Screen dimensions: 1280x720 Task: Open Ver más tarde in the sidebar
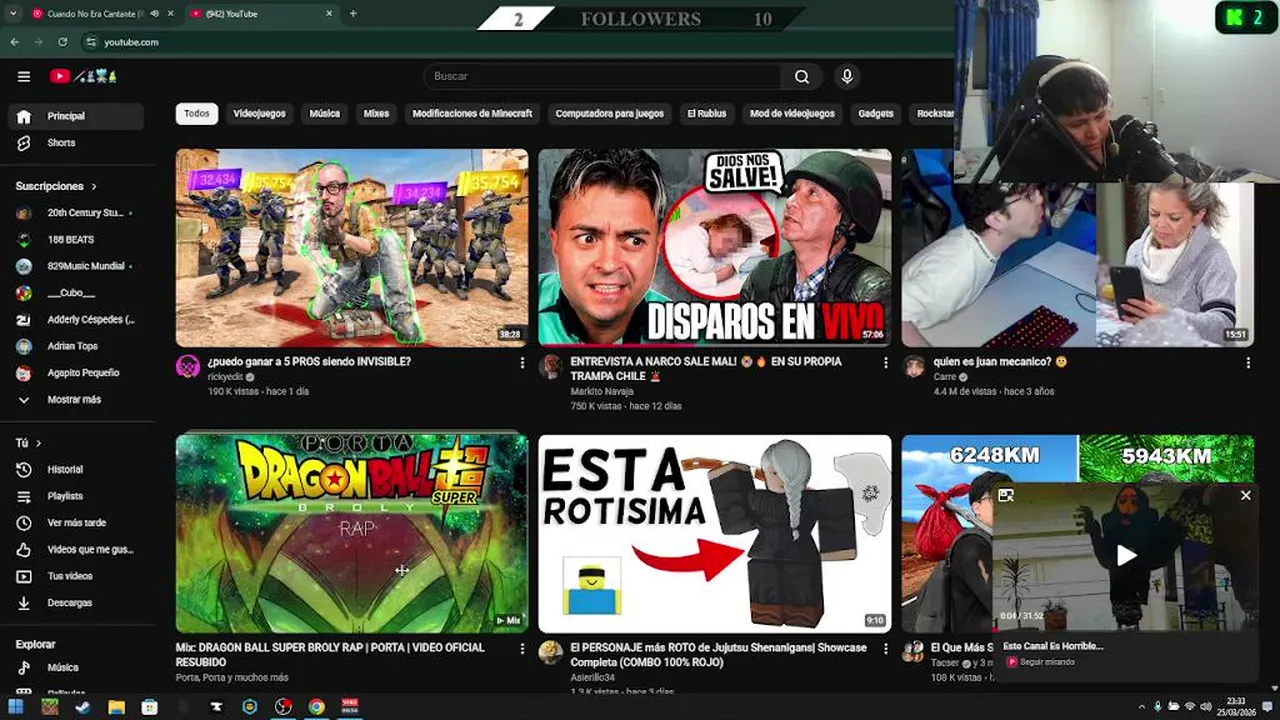click(76, 523)
